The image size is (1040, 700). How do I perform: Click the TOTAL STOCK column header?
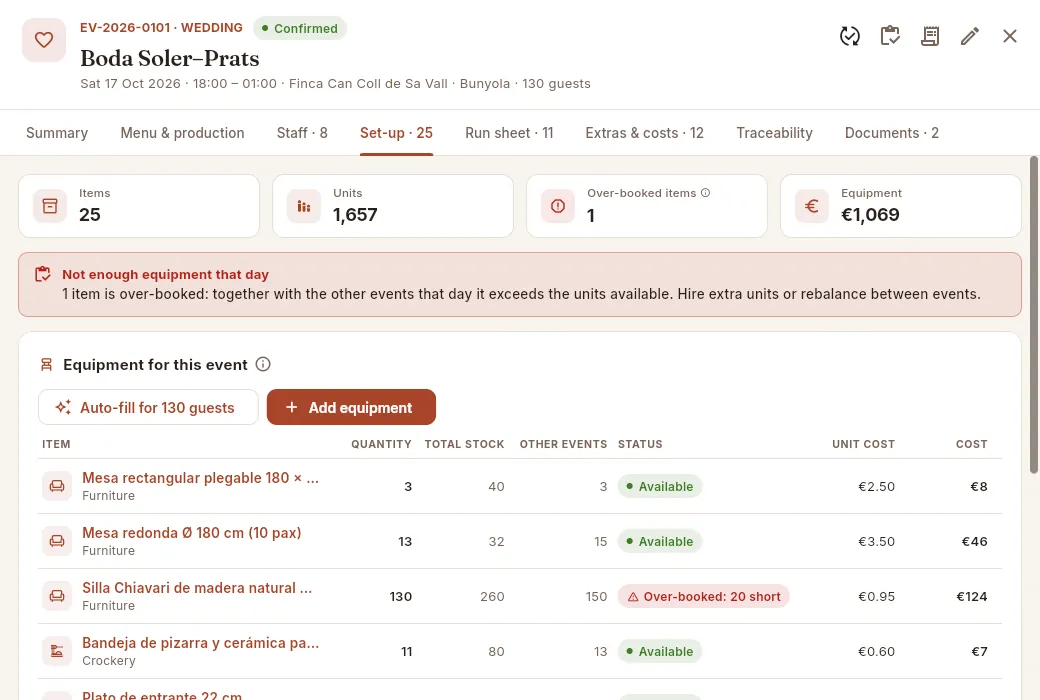click(x=464, y=444)
